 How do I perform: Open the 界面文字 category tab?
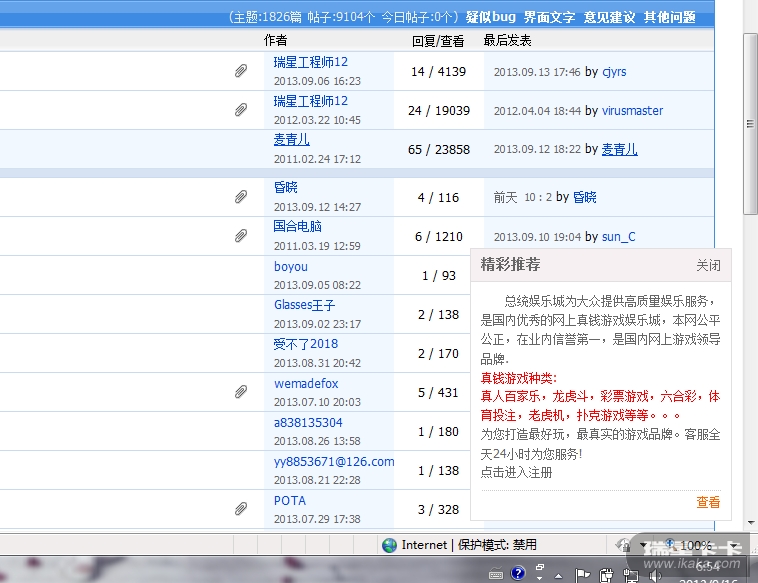(x=549, y=17)
